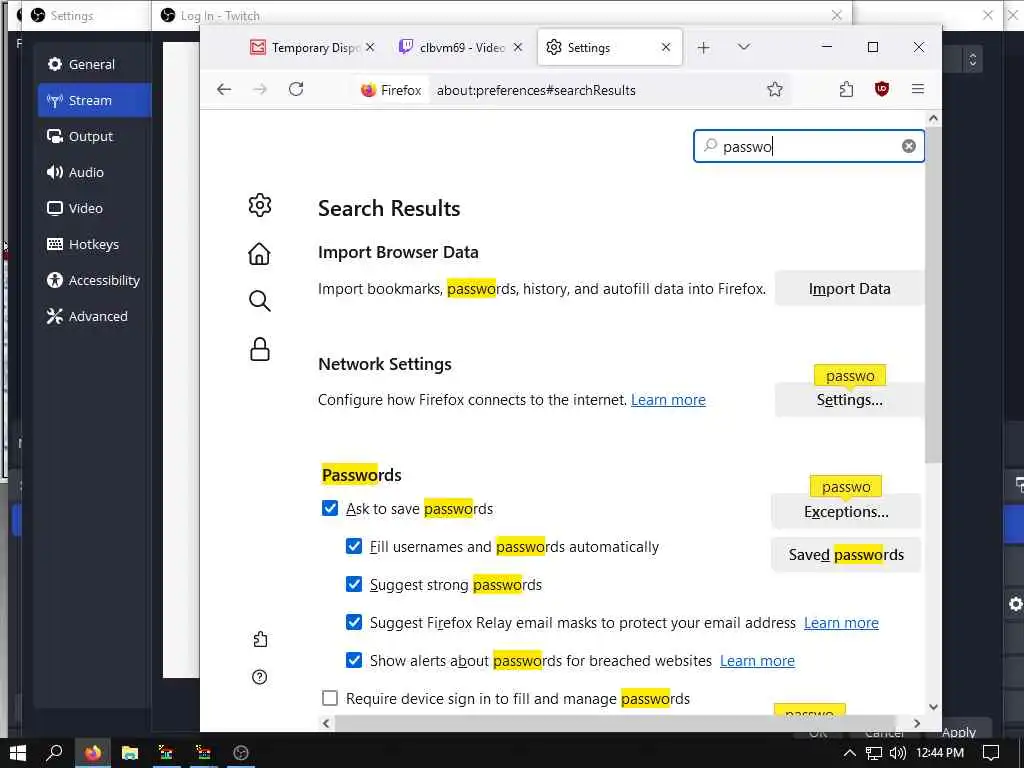
Task: Open the Saved passwords button
Action: [x=846, y=554]
